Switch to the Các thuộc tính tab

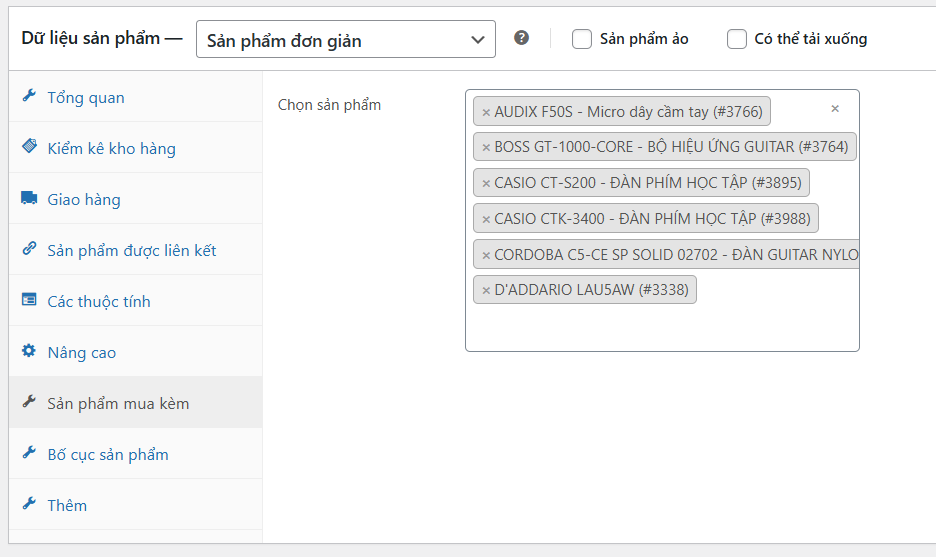click(136, 300)
